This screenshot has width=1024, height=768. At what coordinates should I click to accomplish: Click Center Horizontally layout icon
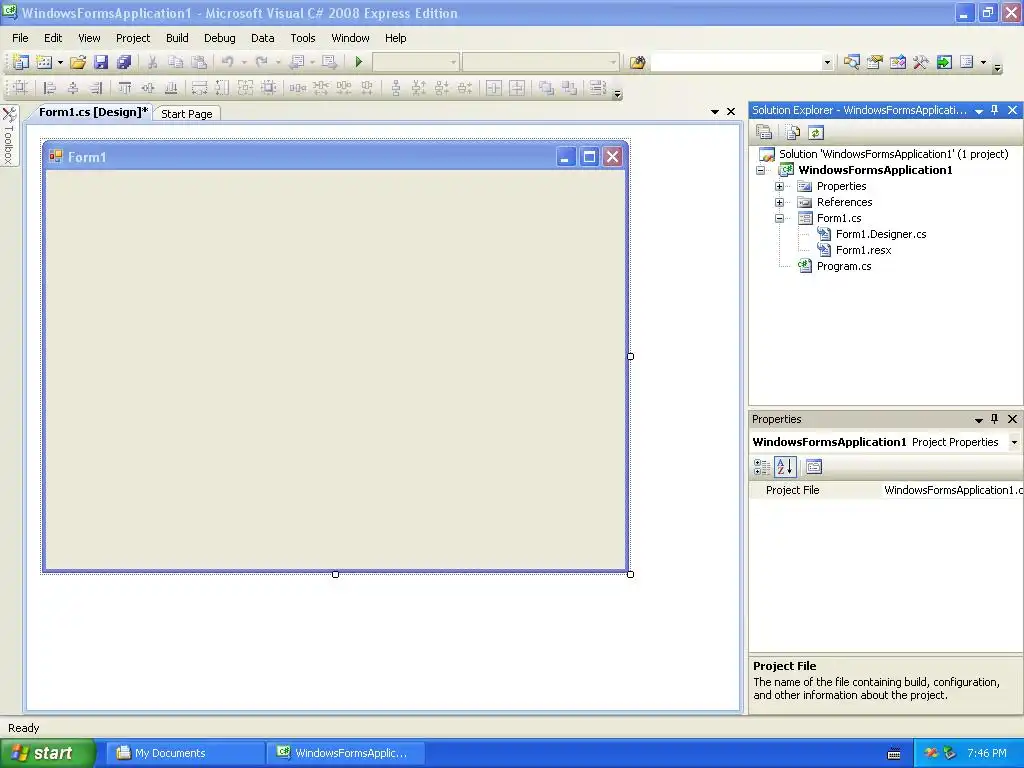pos(494,88)
